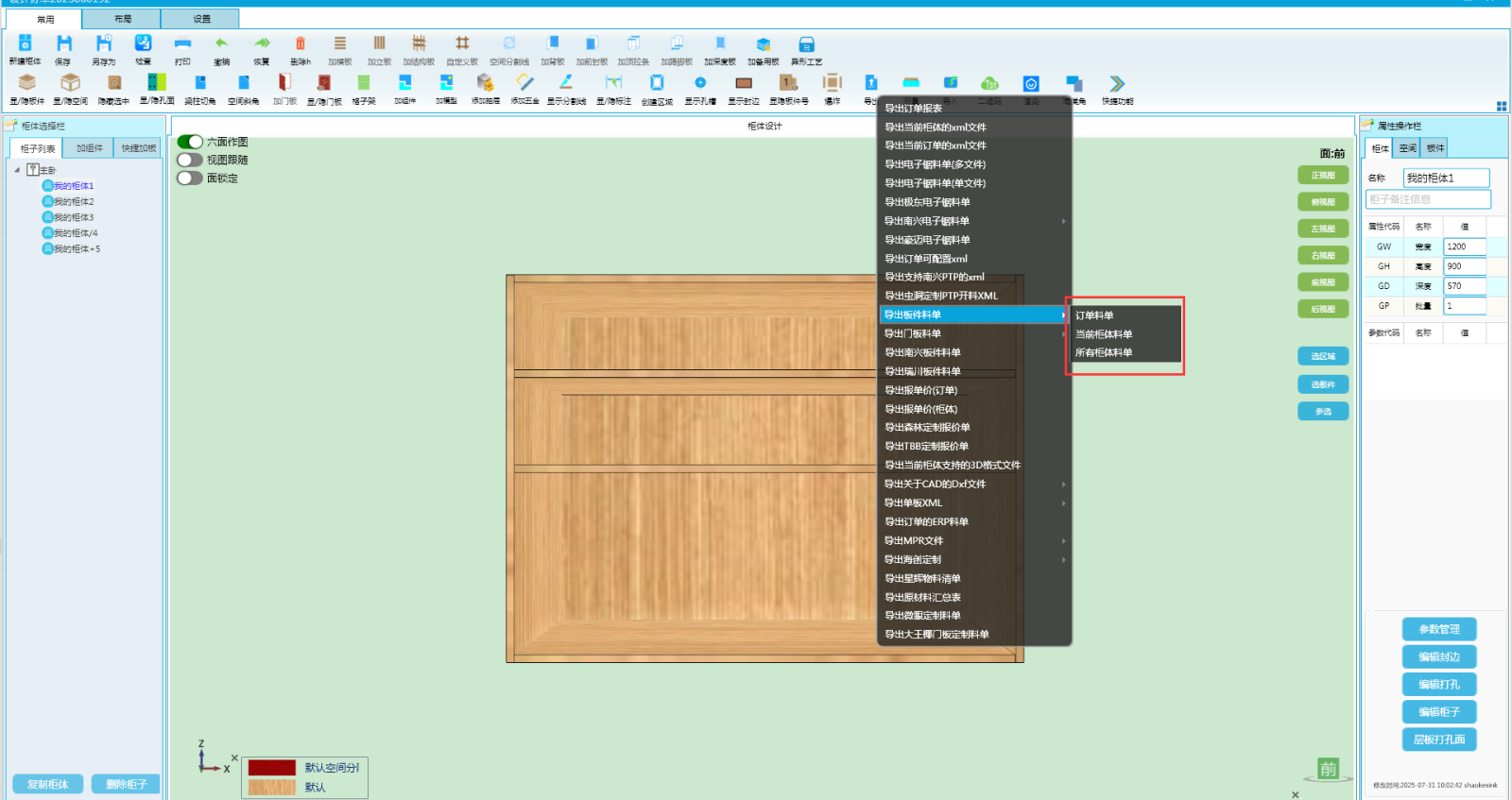The width and height of the screenshot is (1512, 800).
Task: Click the wood-grain 默认 material swatch
Action: coord(272,787)
